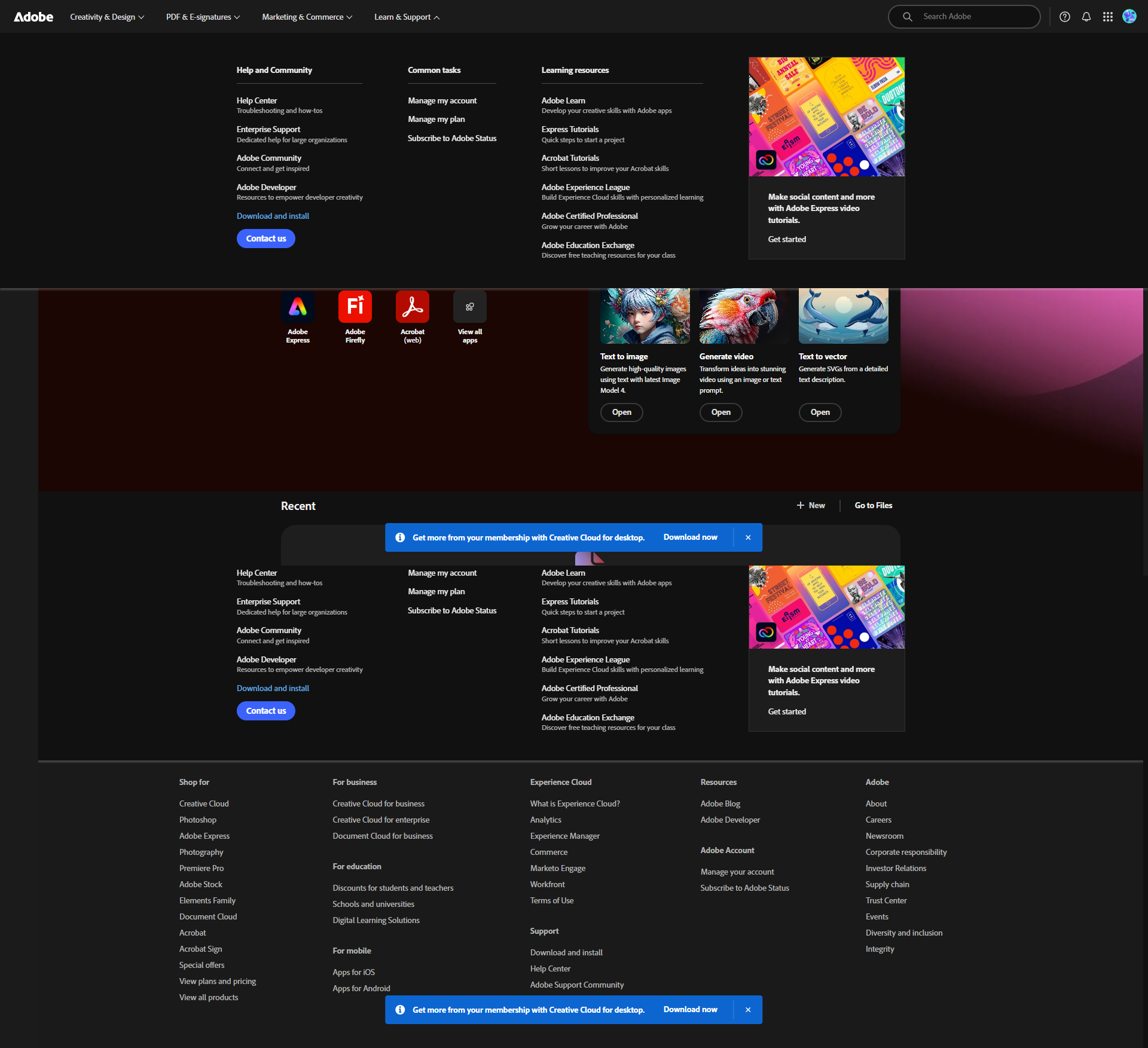Open the profile avatar menu

pyautogui.click(x=1129, y=17)
